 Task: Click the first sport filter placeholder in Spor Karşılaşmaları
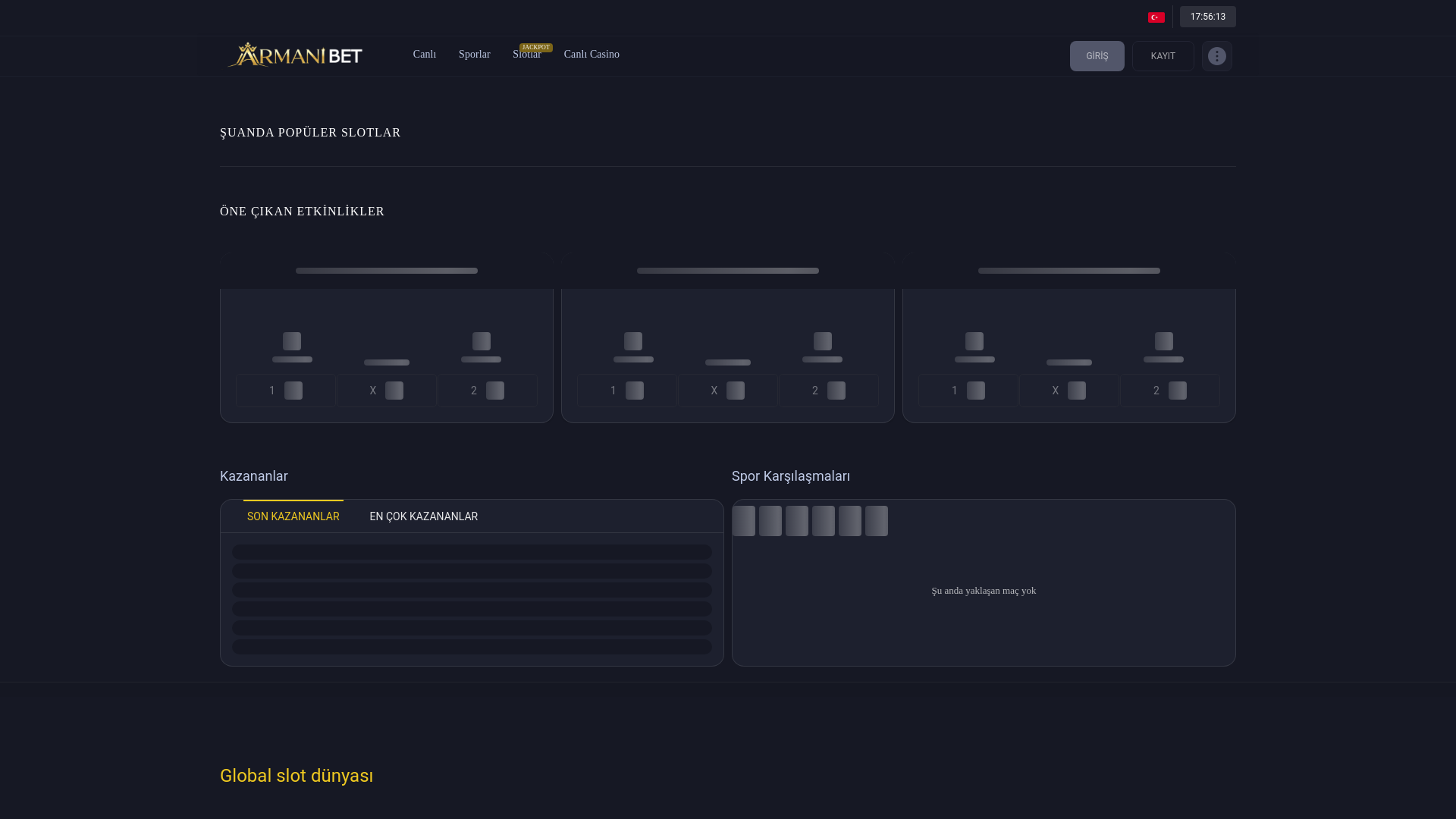coord(744,521)
